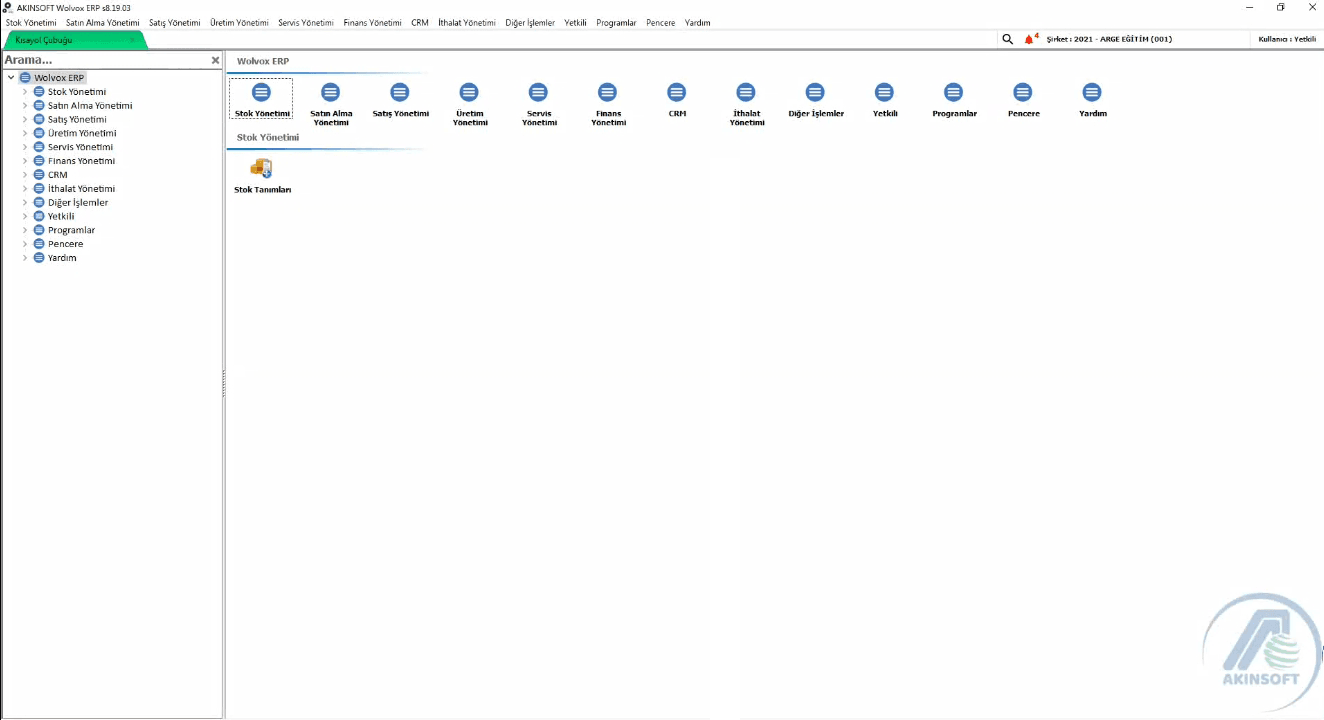Close the Arama sidebar panel
This screenshot has width=1324, height=720.
point(215,60)
